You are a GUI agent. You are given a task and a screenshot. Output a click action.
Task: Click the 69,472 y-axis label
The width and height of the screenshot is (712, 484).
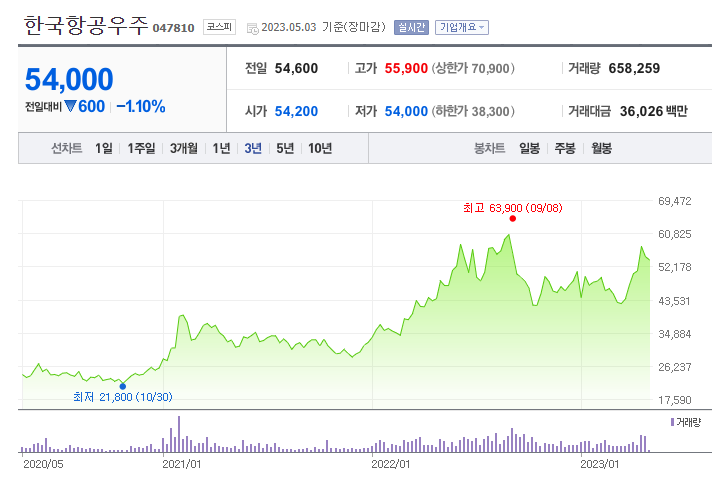pyautogui.click(x=675, y=201)
